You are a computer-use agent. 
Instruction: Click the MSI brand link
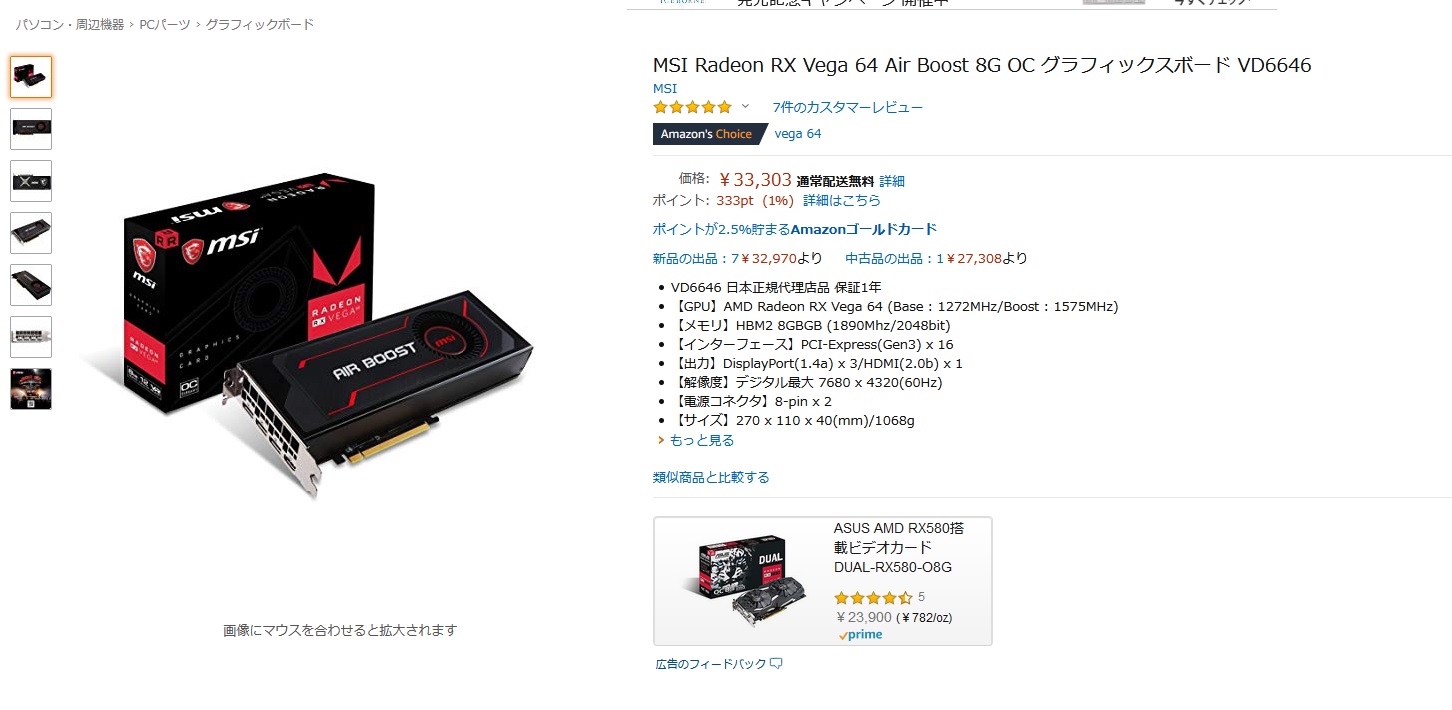point(665,88)
